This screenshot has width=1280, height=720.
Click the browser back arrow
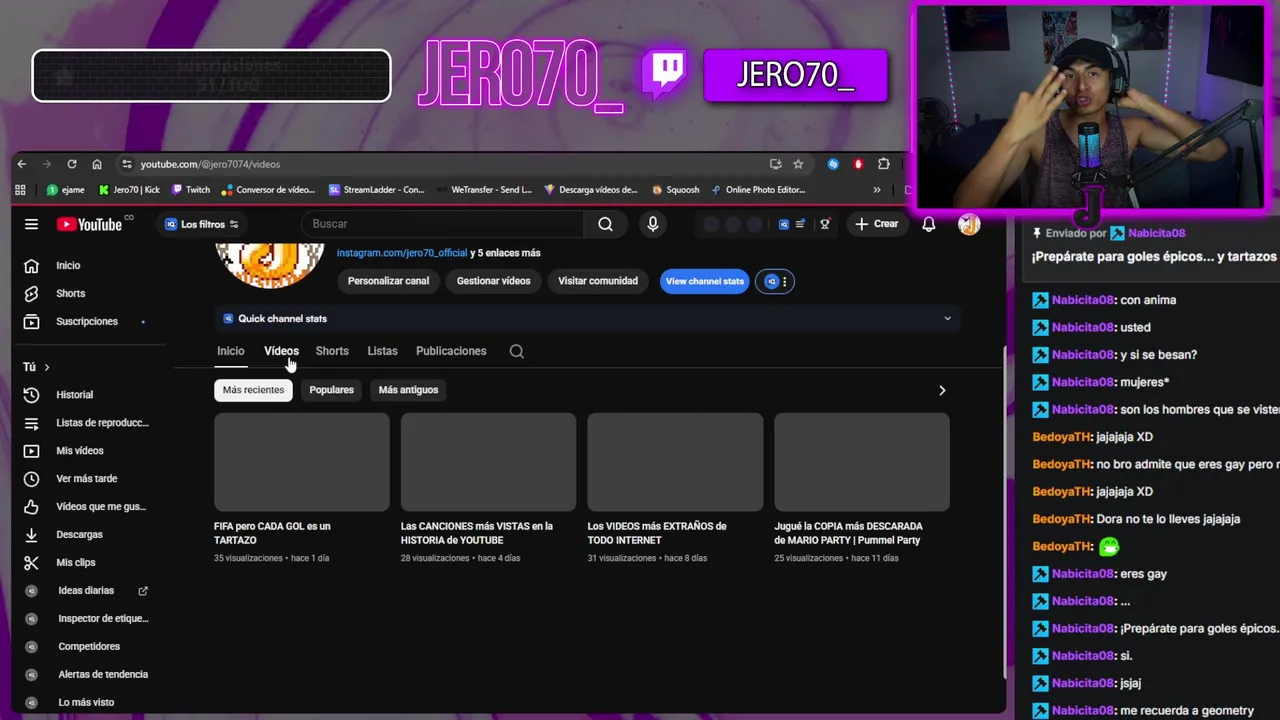click(x=22, y=164)
